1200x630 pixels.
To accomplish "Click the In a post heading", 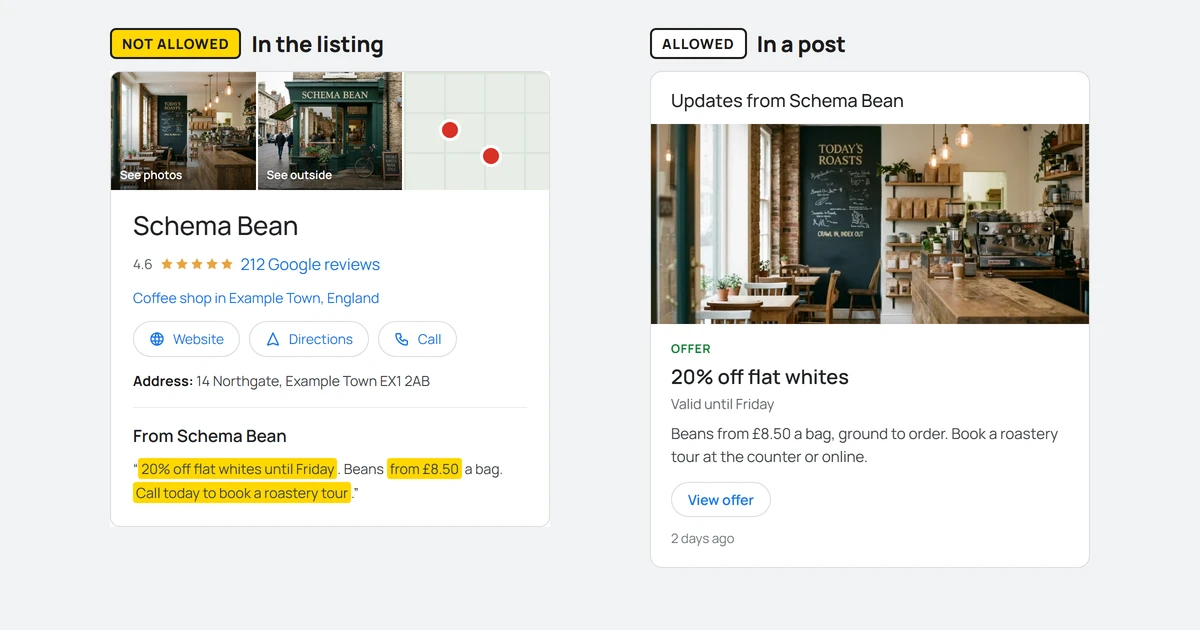I will 801,44.
